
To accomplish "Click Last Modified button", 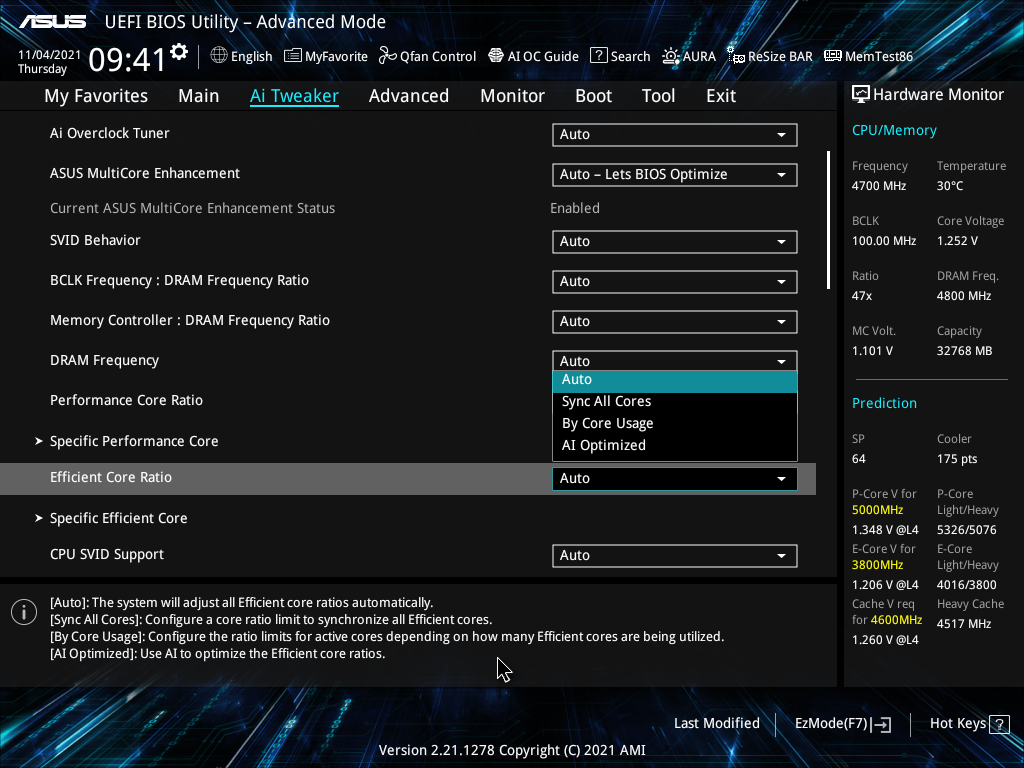I will (x=716, y=724).
